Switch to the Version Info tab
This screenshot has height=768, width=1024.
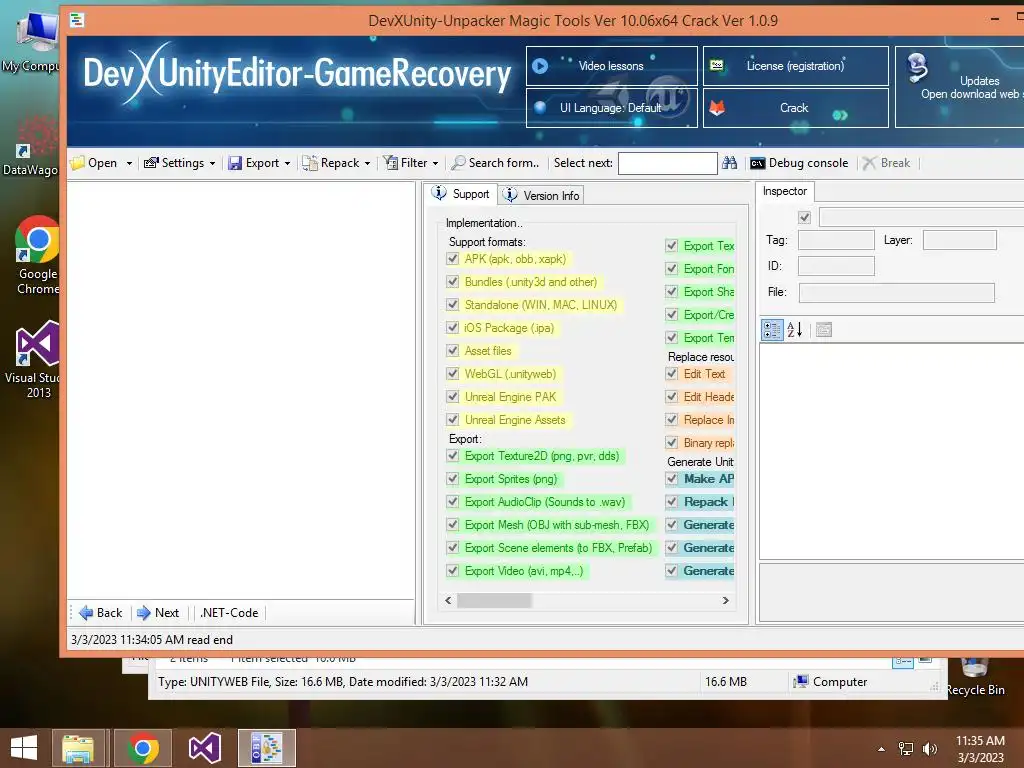pos(541,195)
